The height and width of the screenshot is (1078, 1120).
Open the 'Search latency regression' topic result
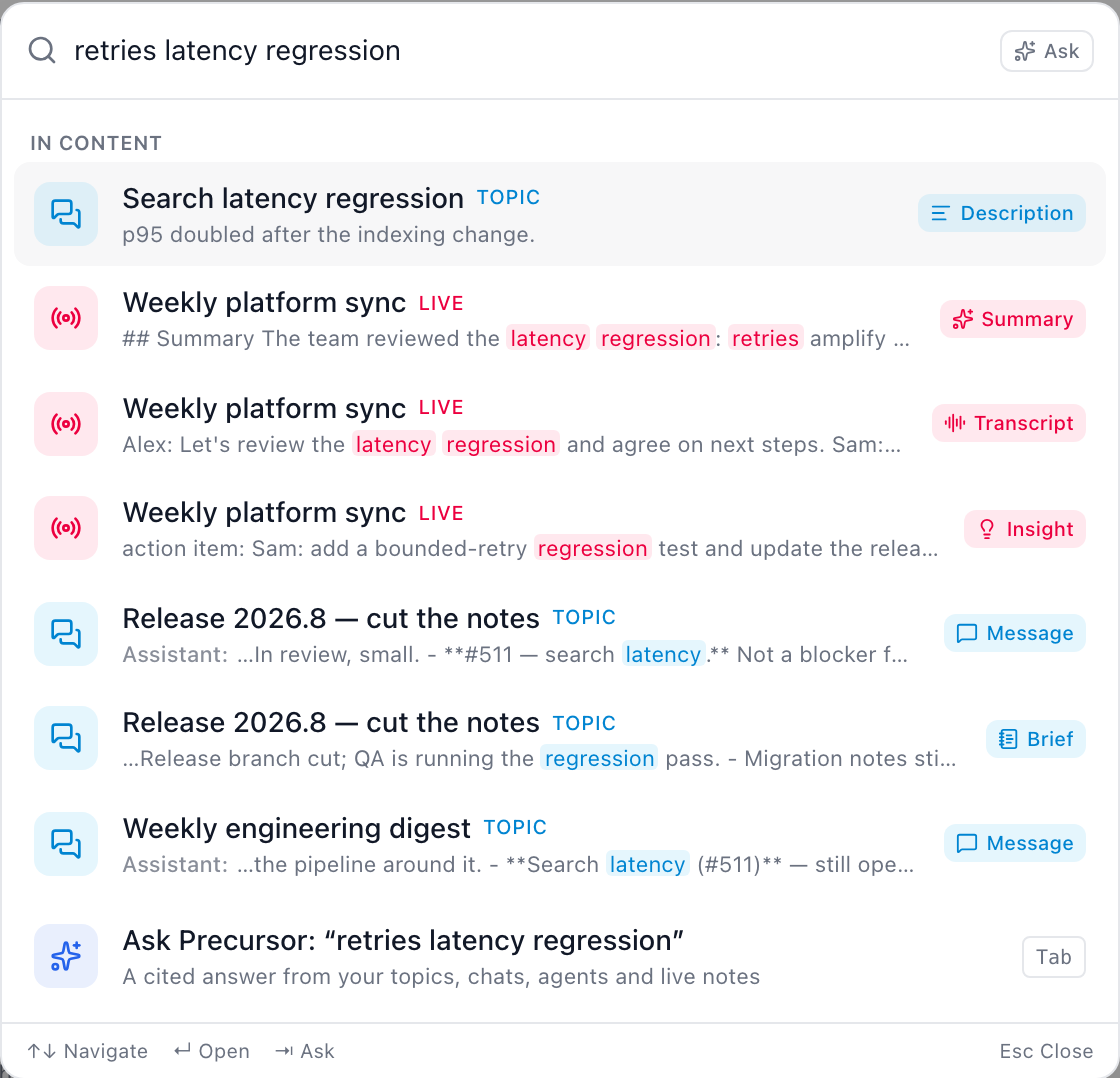[560, 214]
